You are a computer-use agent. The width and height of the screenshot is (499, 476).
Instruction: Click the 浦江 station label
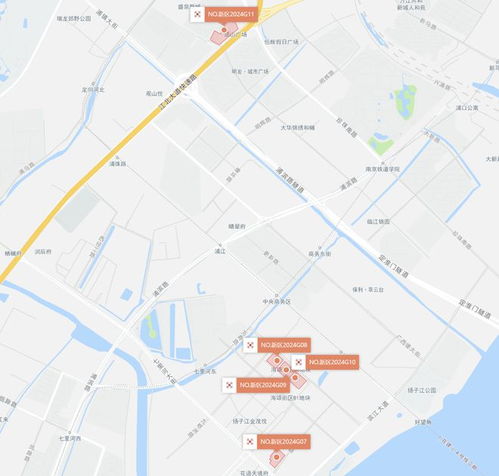click(x=220, y=252)
